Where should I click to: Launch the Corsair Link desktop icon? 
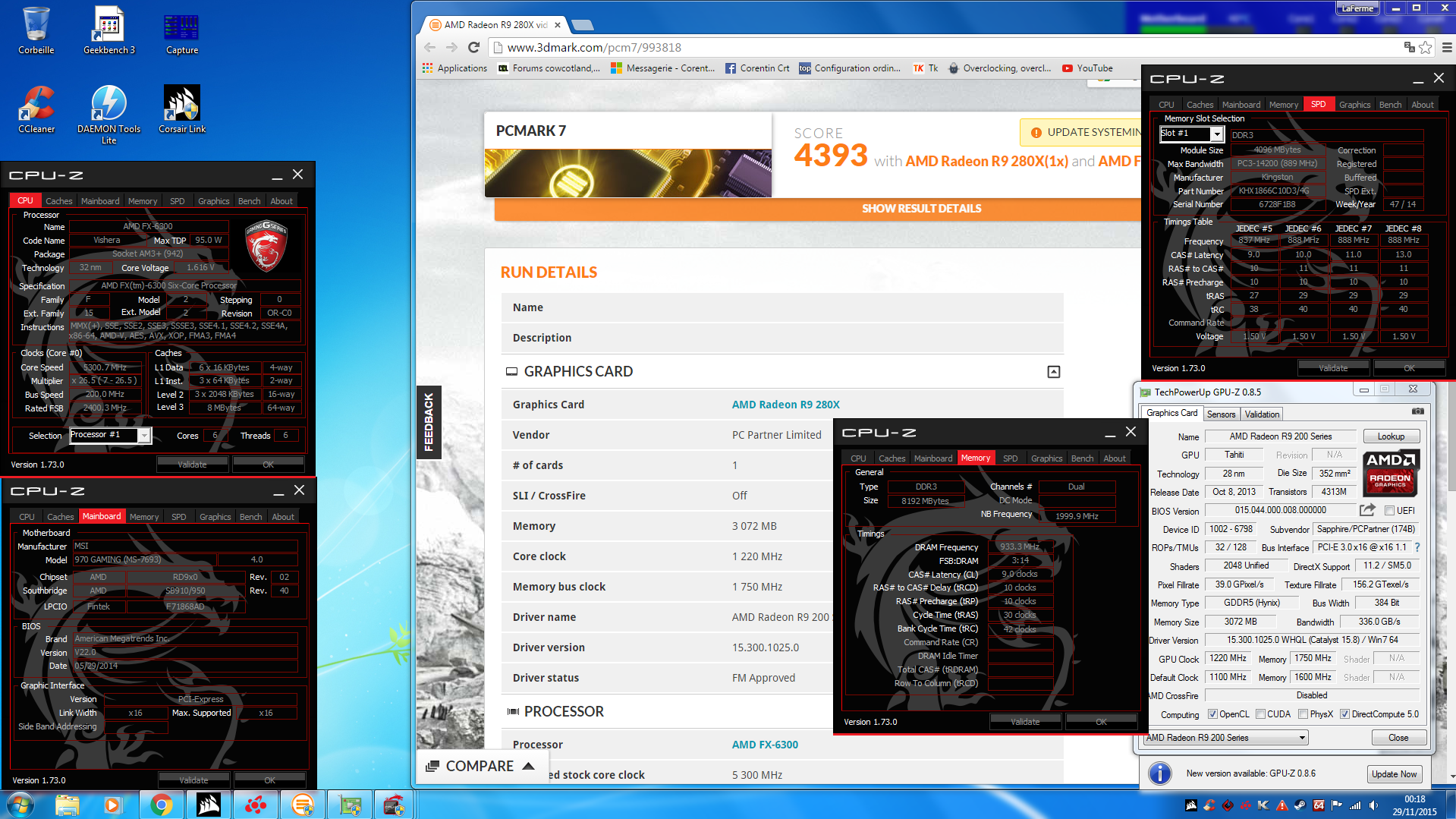pyautogui.click(x=182, y=109)
